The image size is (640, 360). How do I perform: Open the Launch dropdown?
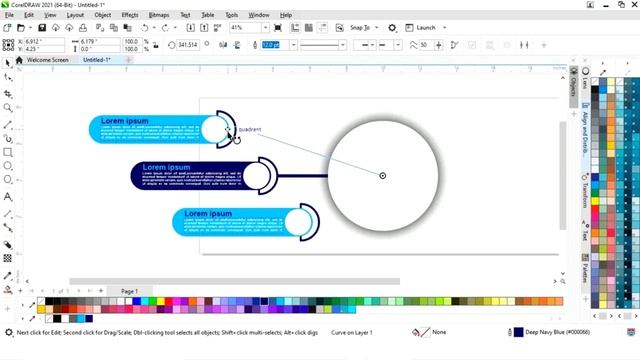[444, 28]
